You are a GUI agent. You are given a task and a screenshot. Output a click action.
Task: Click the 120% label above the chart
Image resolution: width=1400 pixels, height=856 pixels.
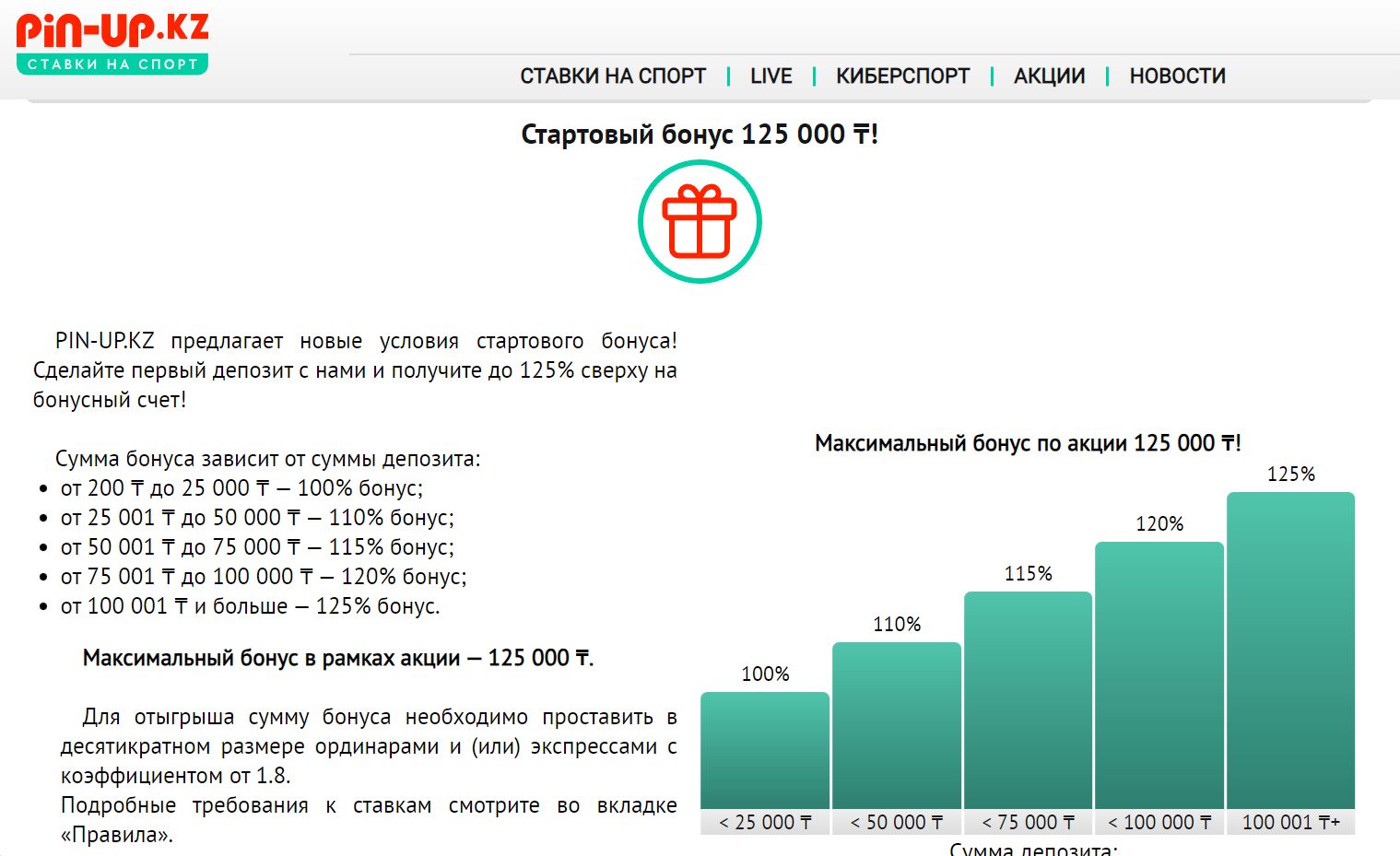click(x=1159, y=524)
